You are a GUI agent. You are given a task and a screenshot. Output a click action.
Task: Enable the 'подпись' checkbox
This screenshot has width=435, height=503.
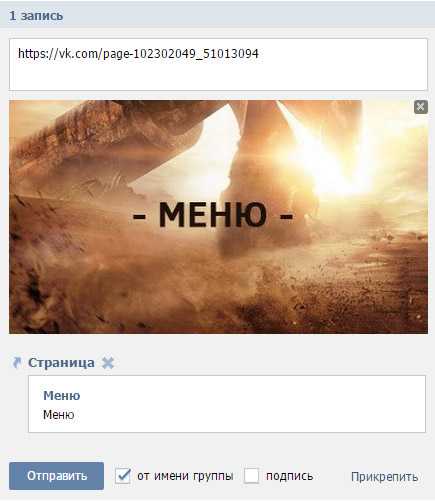(251, 476)
